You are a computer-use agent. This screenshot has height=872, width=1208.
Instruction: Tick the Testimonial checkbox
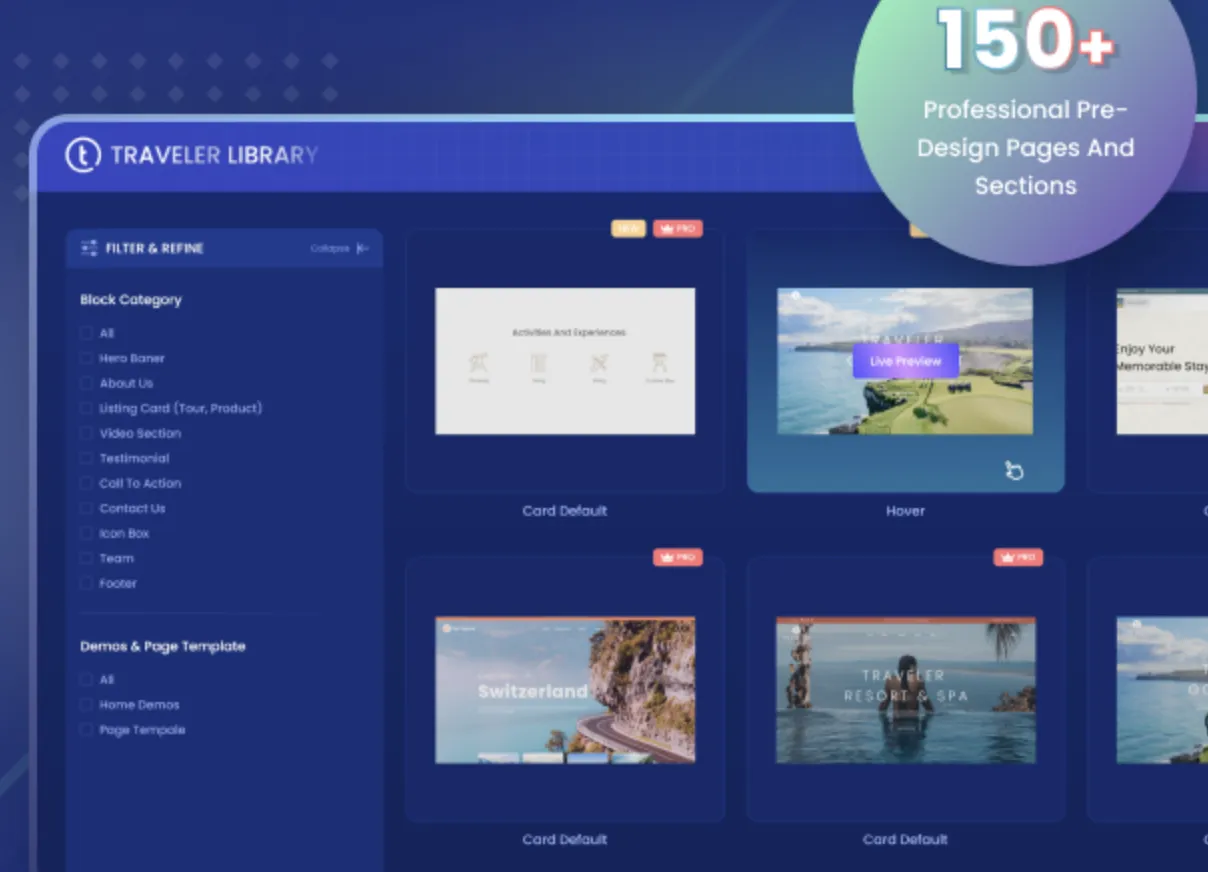(87, 458)
